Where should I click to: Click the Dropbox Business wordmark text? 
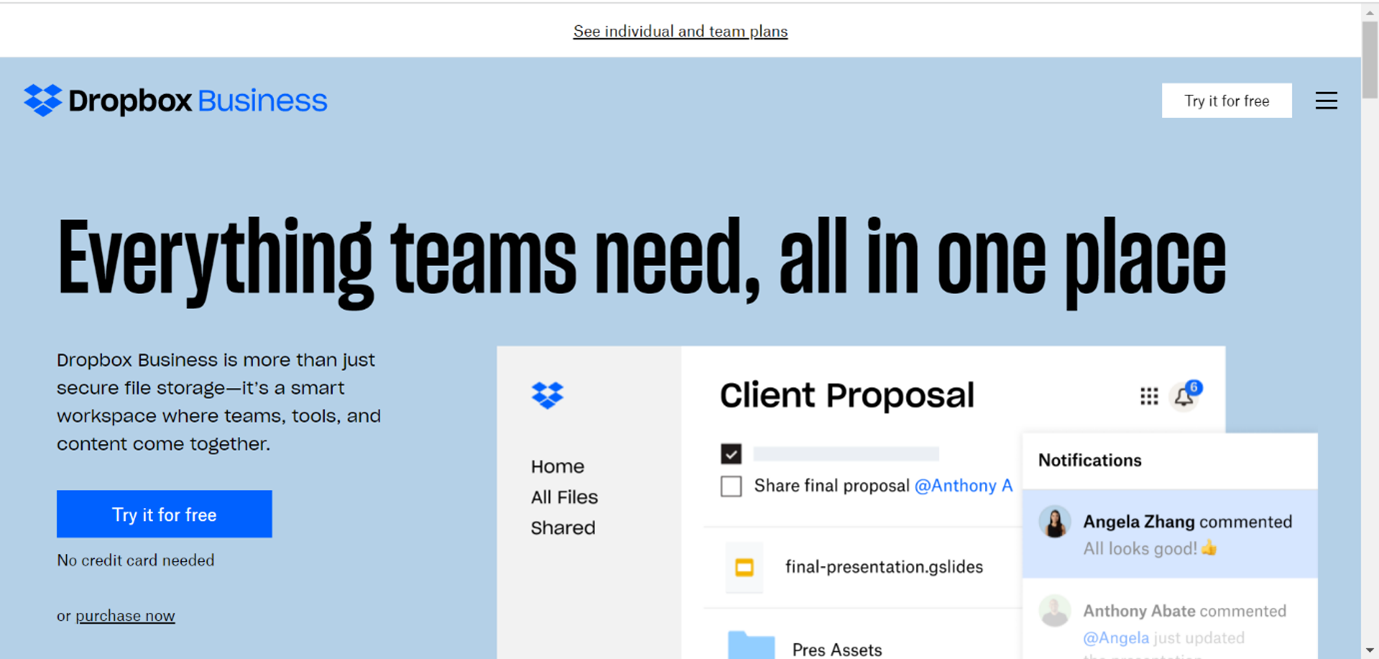tap(198, 101)
